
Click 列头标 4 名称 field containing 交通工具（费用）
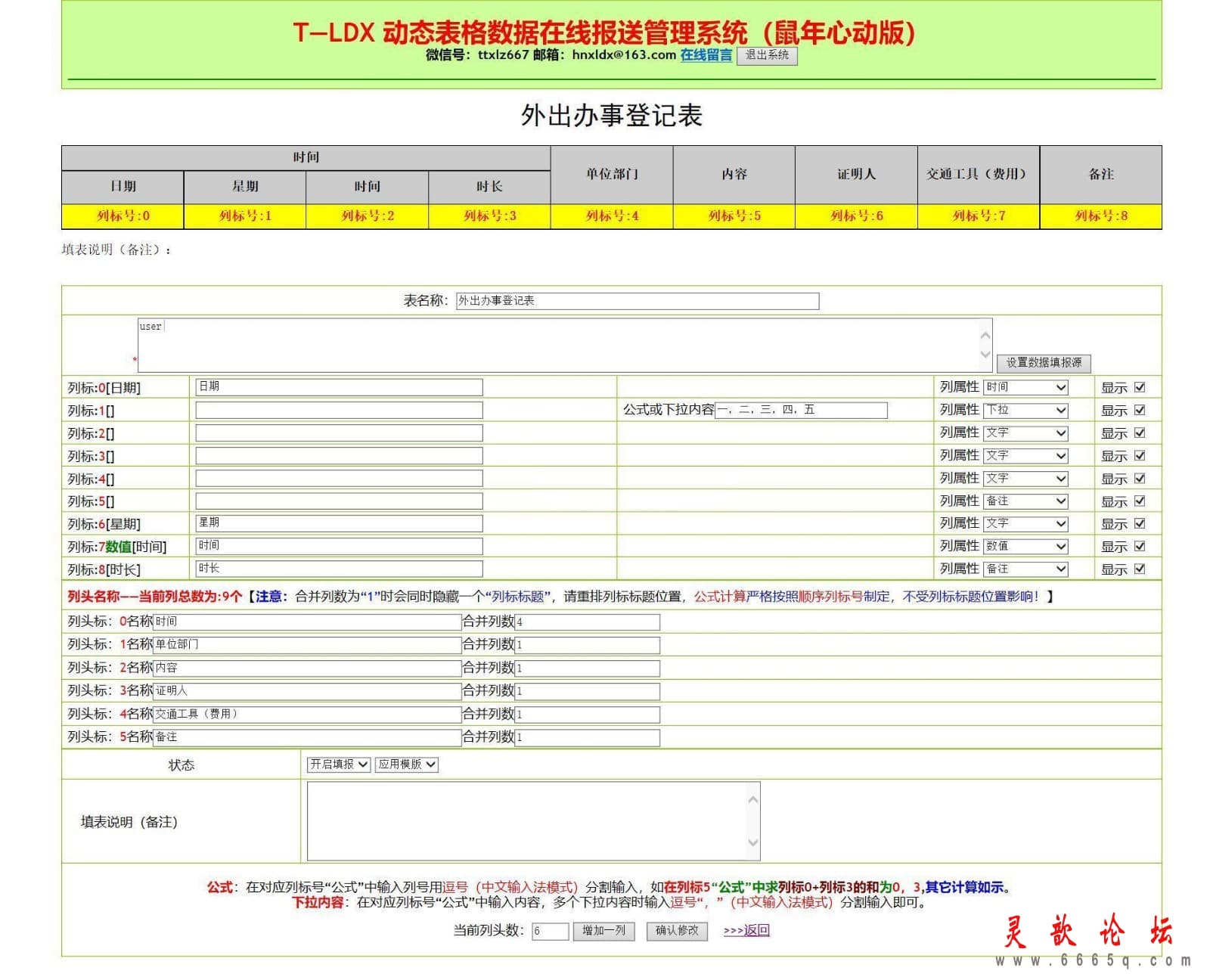coord(307,715)
